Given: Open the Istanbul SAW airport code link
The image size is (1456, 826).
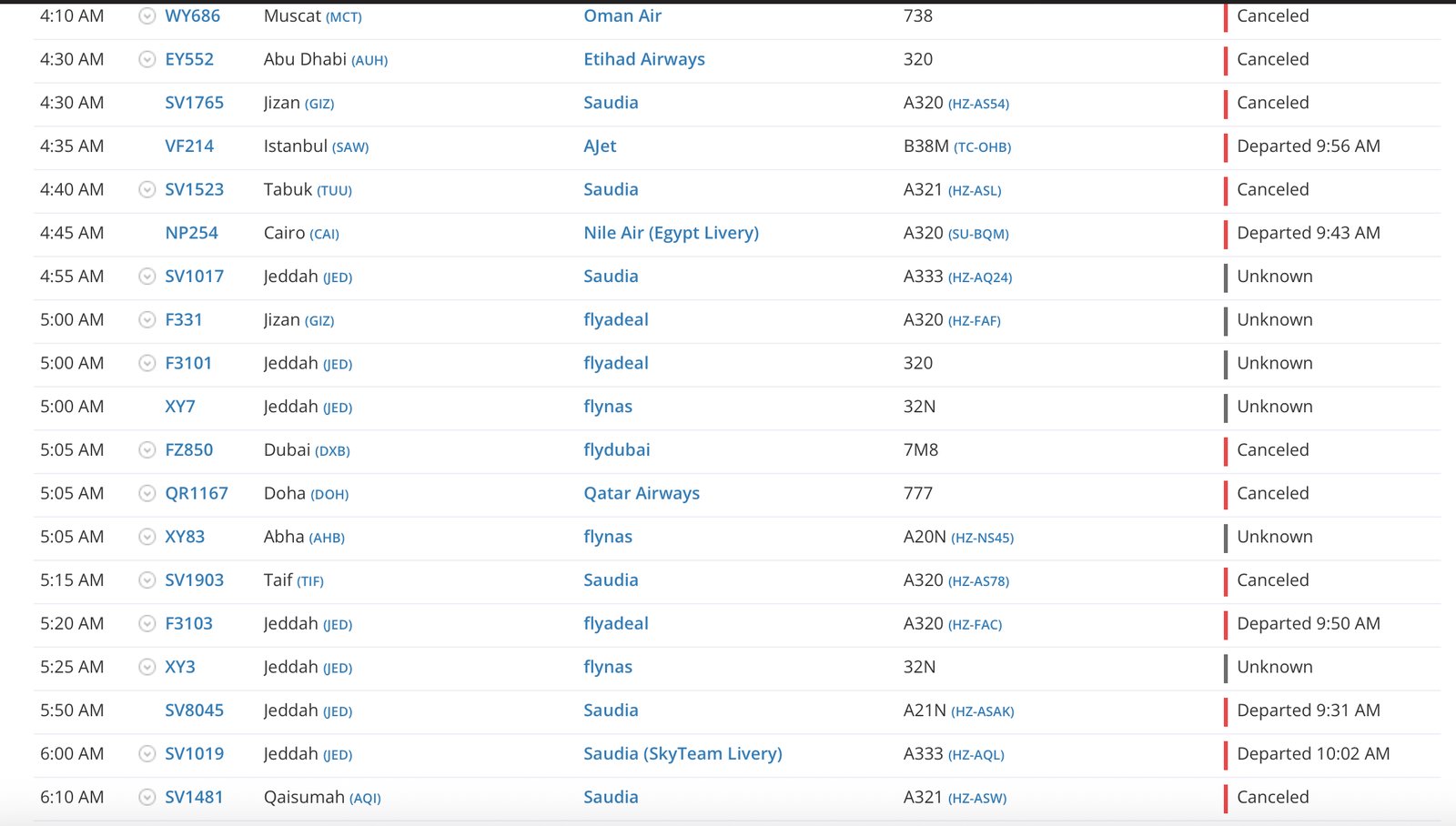Looking at the screenshot, I should click(x=350, y=147).
